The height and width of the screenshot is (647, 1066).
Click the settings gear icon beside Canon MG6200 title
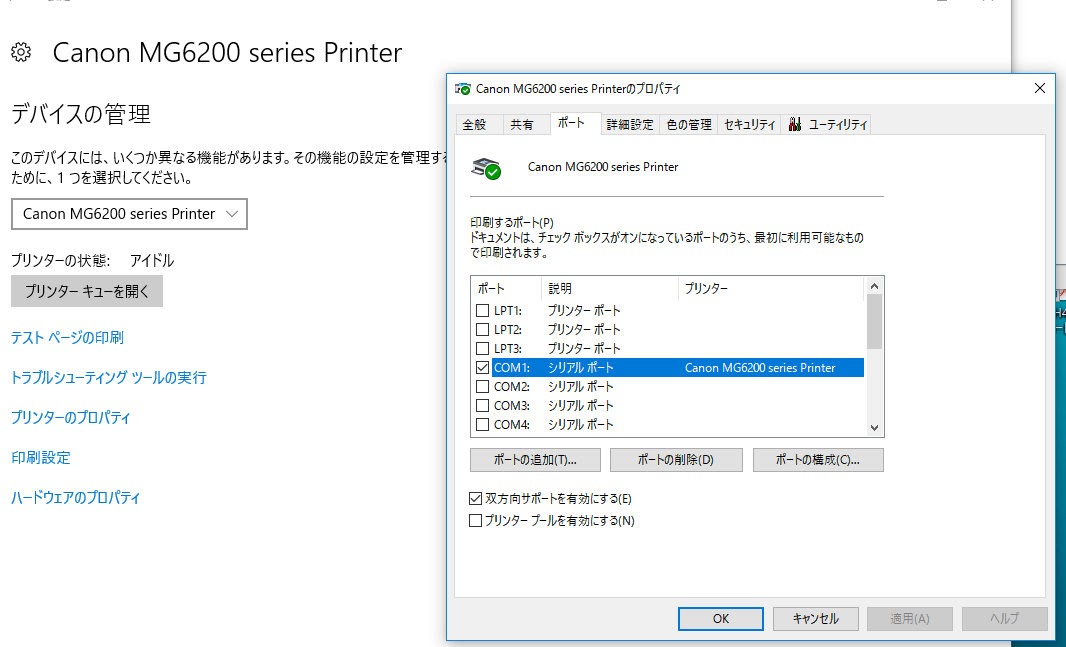coord(21,52)
